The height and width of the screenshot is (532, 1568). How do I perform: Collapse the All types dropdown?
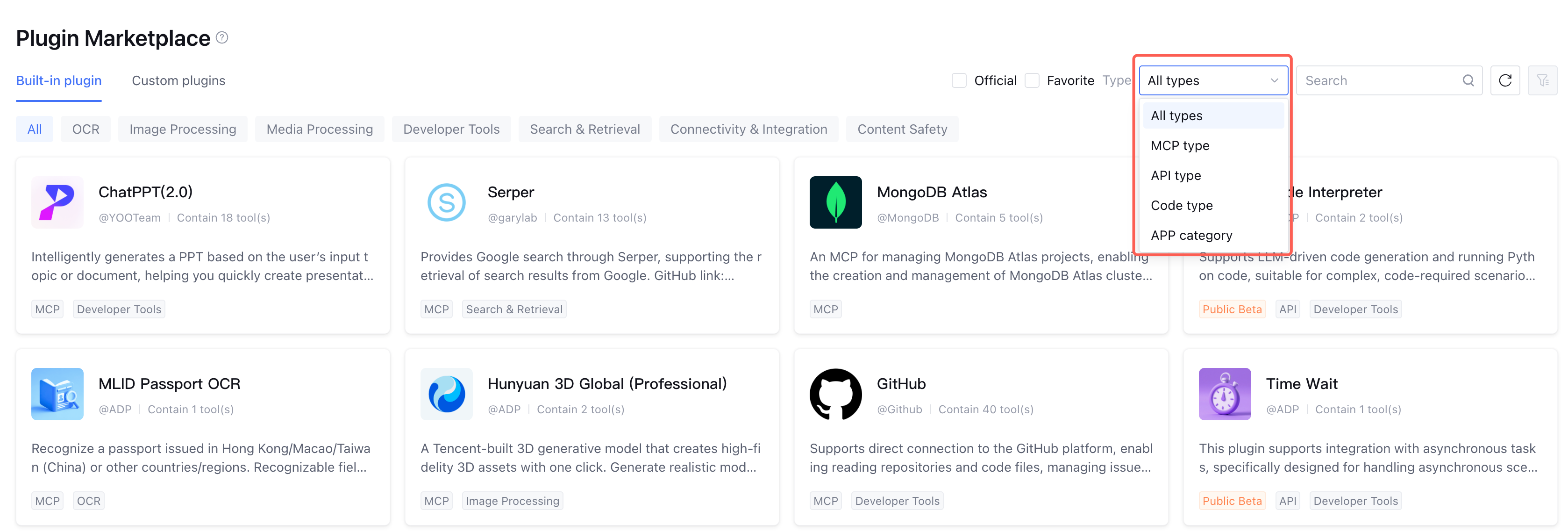click(x=1212, y=80)
